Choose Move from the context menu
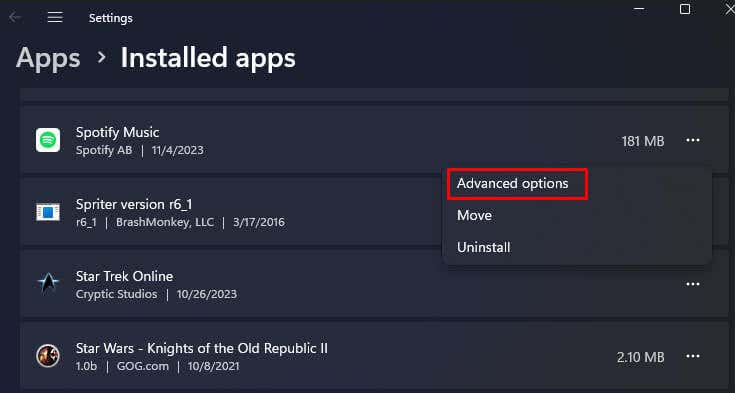Viewport: 735px width, 393px height. point(474,215)
